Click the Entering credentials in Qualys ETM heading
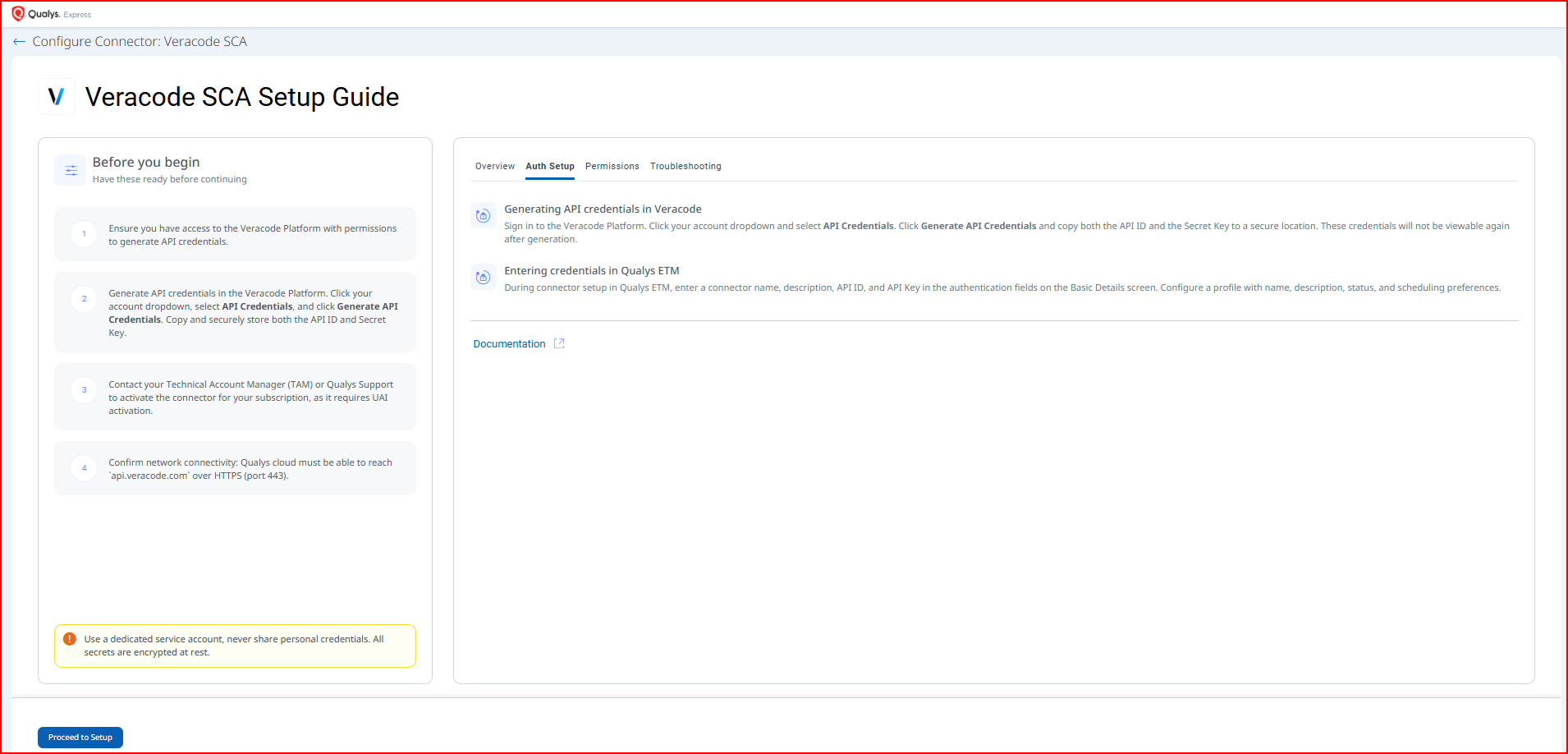Image resolution: width=1568 pixels, height=754 pixels. pyautogui.click(x=592, y=271)
